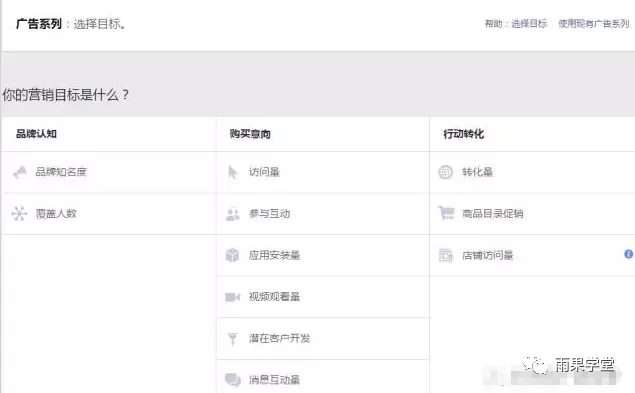
Task: Select the 访问量 objective option
Action: point(323,172)
